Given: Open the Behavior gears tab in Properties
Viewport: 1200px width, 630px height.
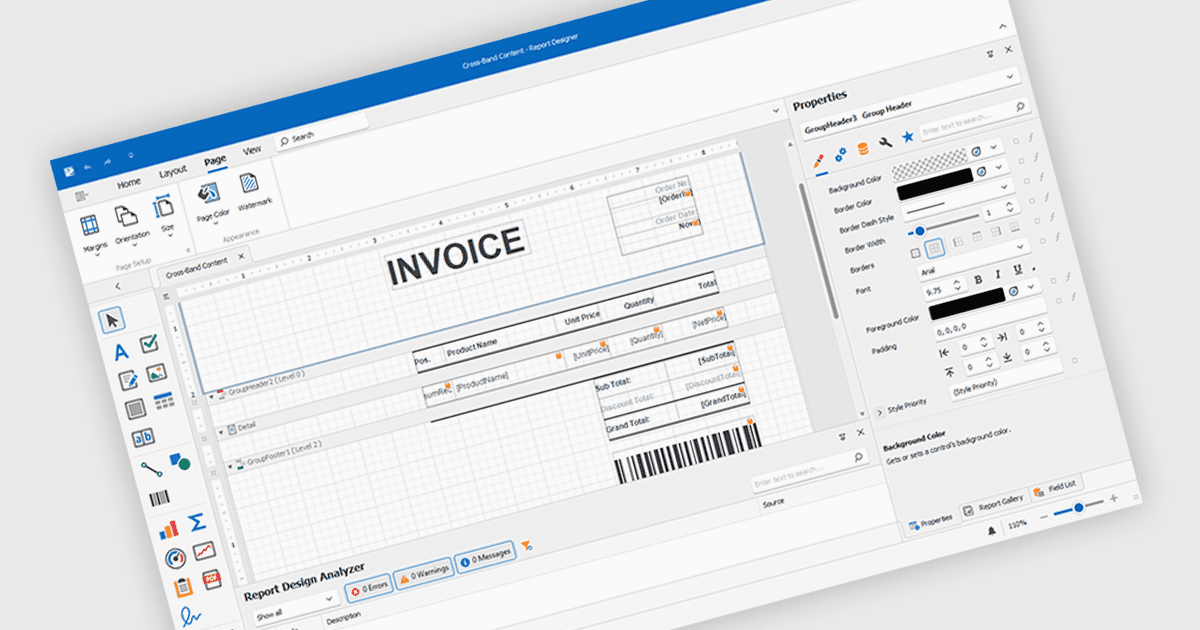Looking at the screenshot, I should pyautogui.click(x=841, y=154).
